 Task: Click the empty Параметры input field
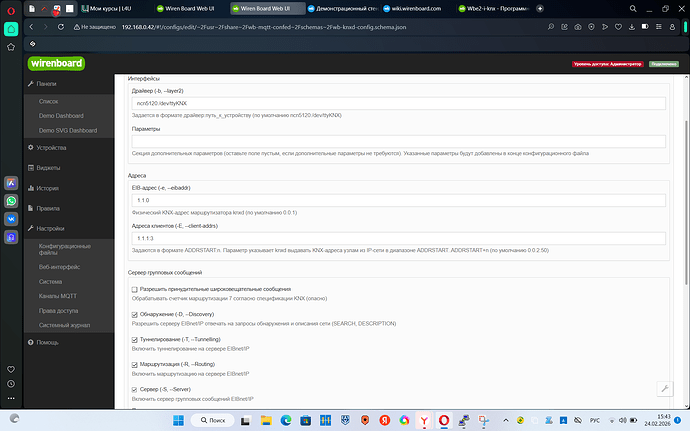[398, 141]
